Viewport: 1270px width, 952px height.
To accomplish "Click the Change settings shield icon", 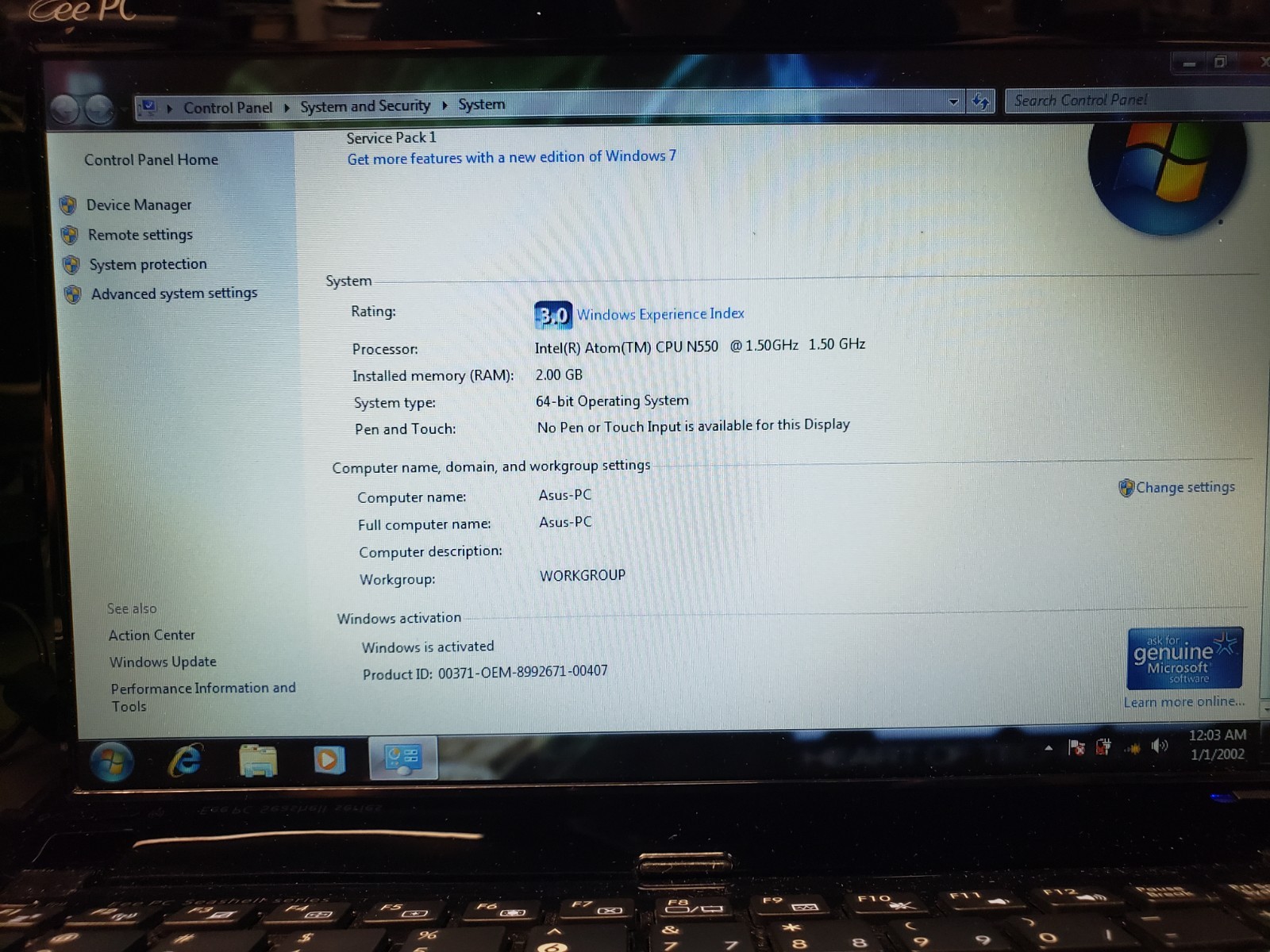I will [x=1126, y=488].
